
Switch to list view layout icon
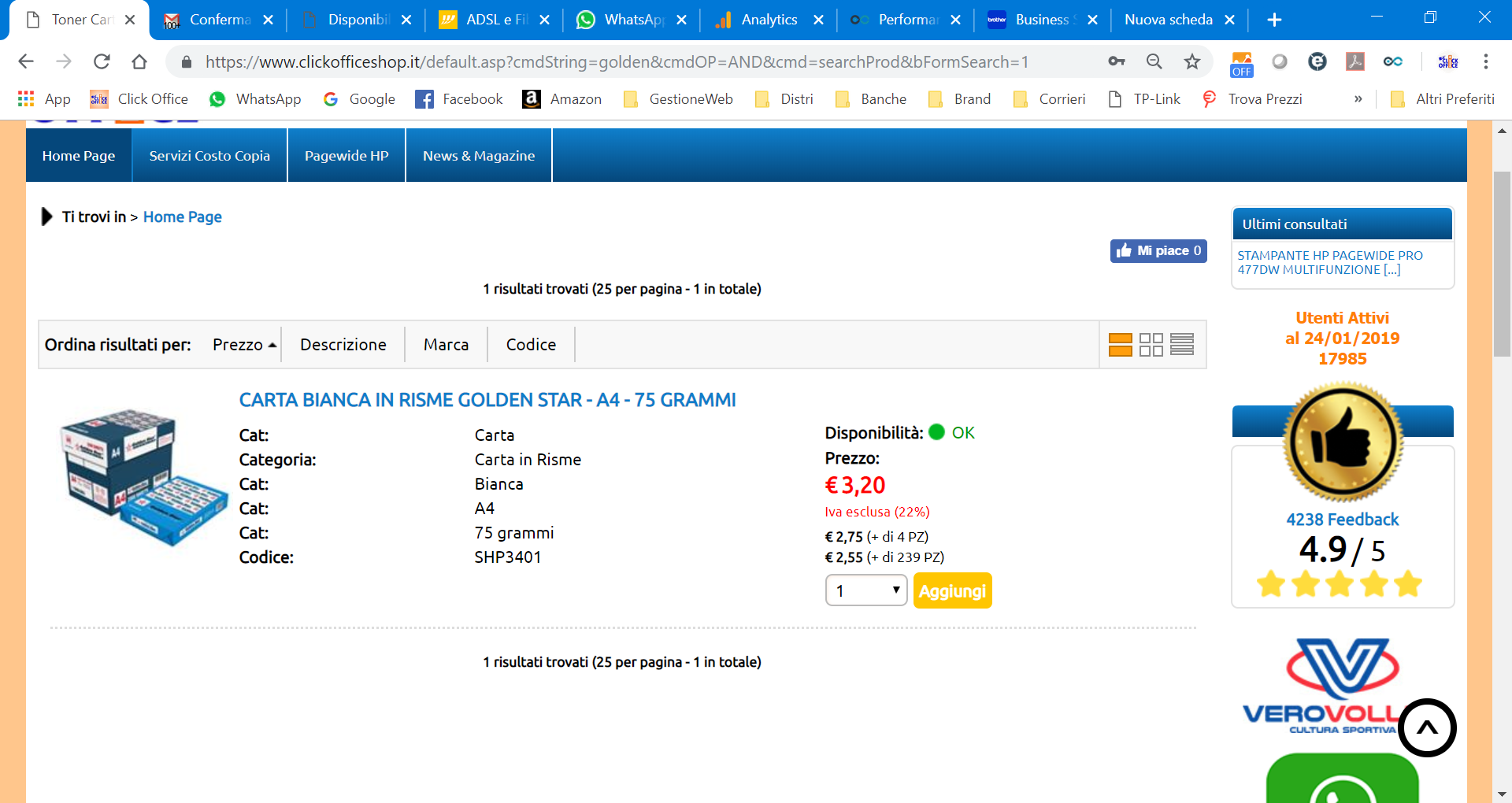click(x=1120, y=345)
